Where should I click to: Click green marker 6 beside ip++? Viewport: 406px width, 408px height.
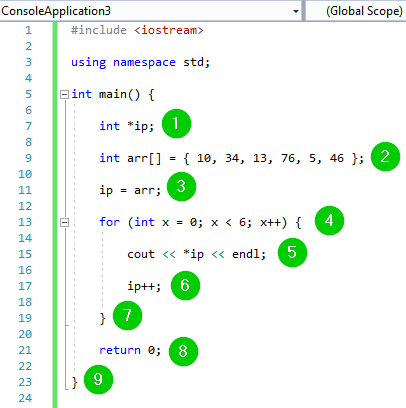tap(185, 285)
